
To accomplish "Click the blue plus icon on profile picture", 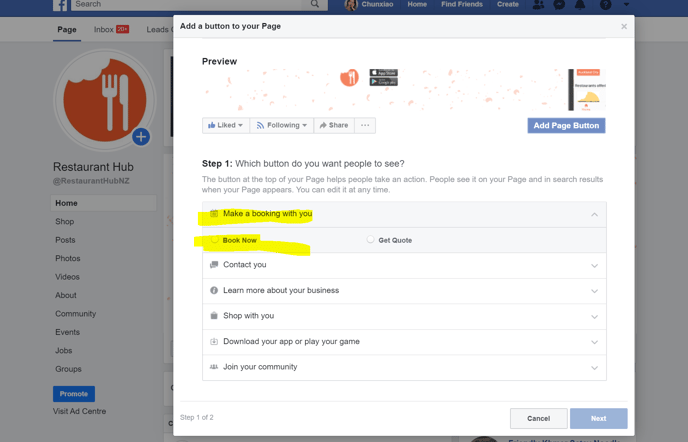I will pos(141,137).
